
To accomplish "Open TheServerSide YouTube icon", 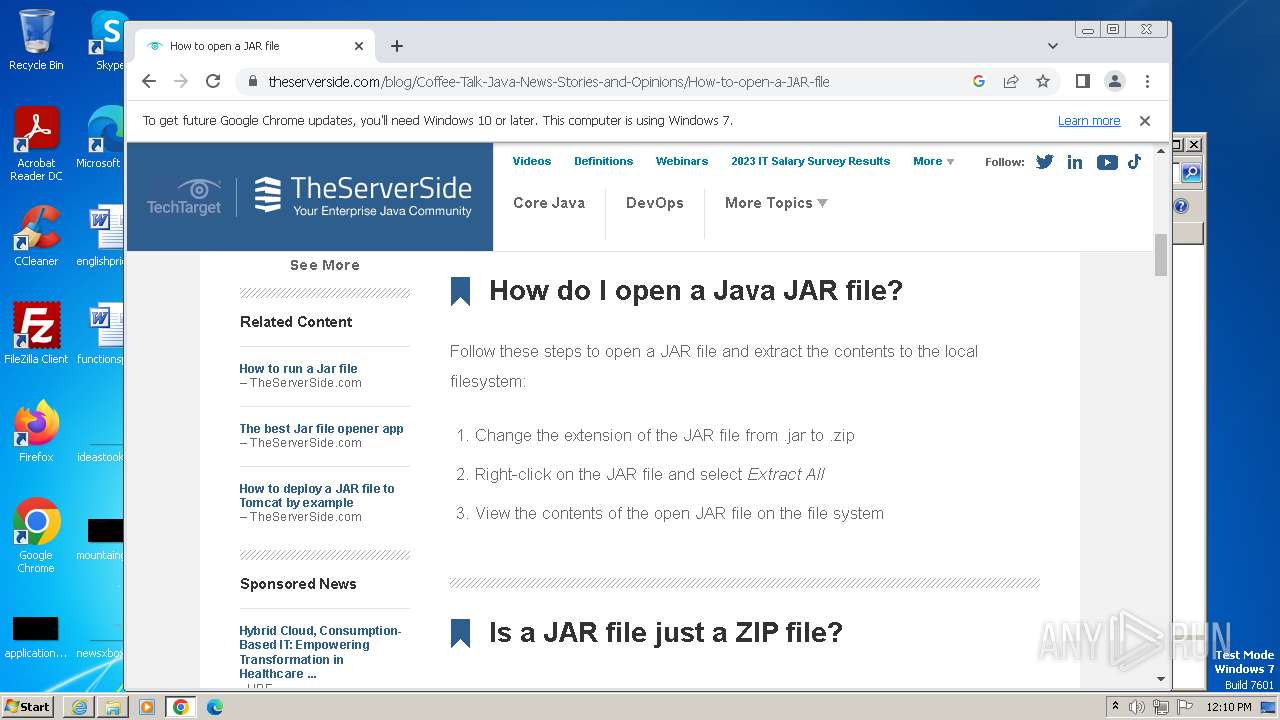I will click(x=1107, y=162).
